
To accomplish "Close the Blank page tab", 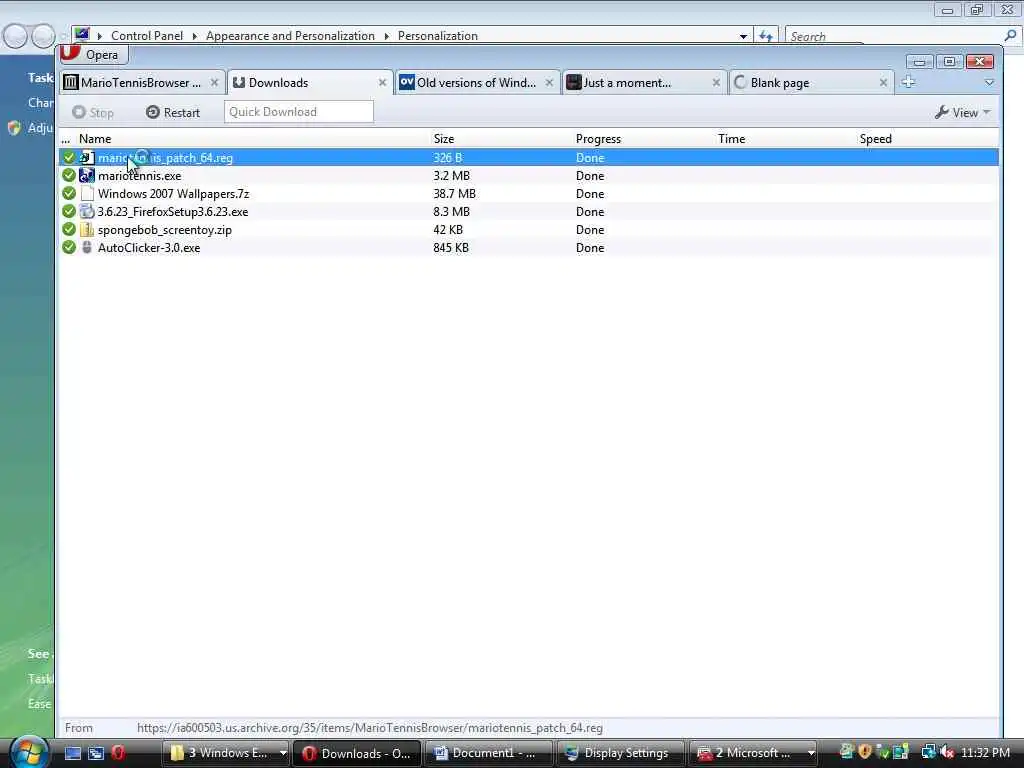I will 884,83.
